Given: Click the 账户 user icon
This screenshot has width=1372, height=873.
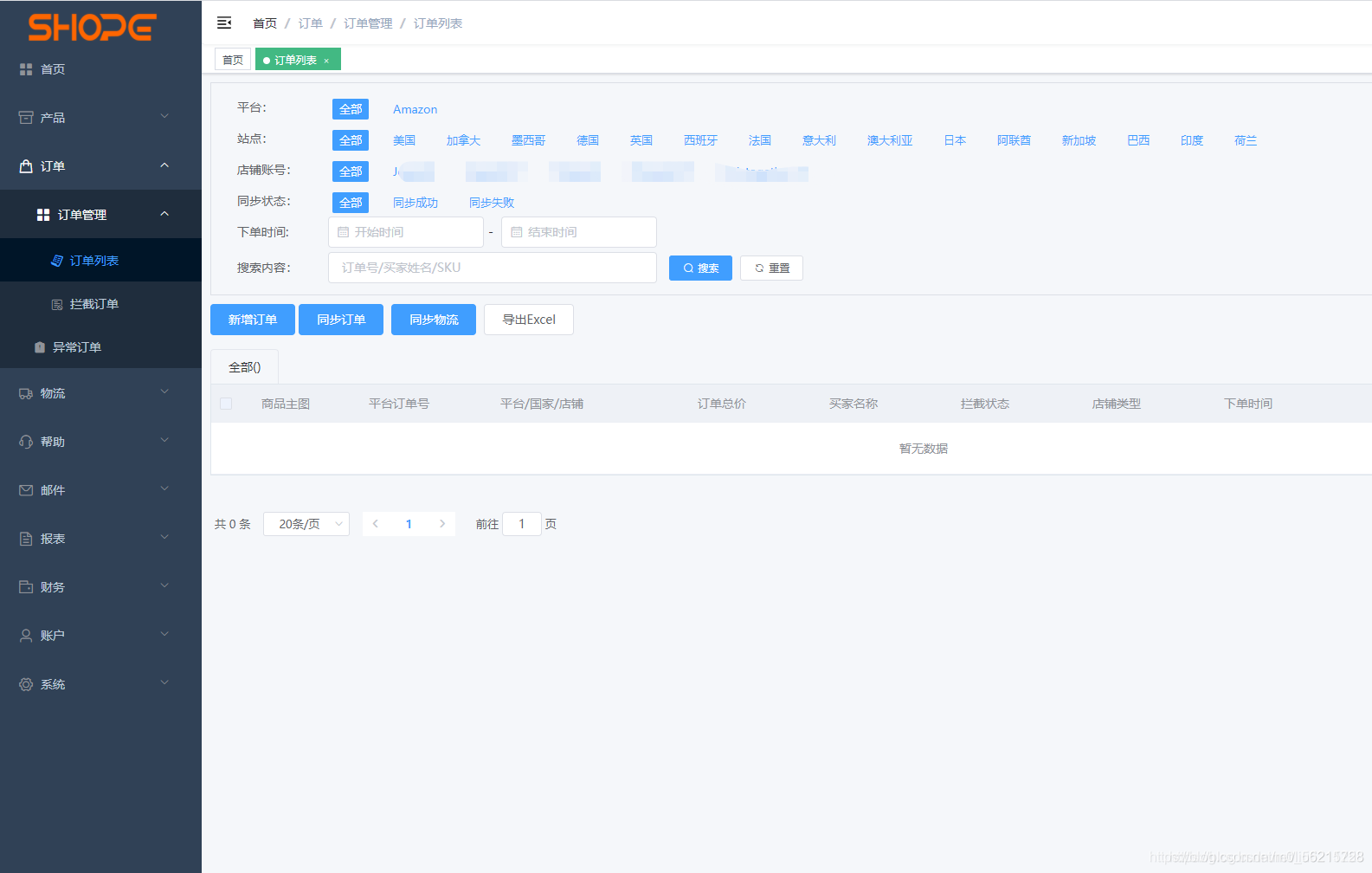Looking at the screenshot, I should [26, 636].
